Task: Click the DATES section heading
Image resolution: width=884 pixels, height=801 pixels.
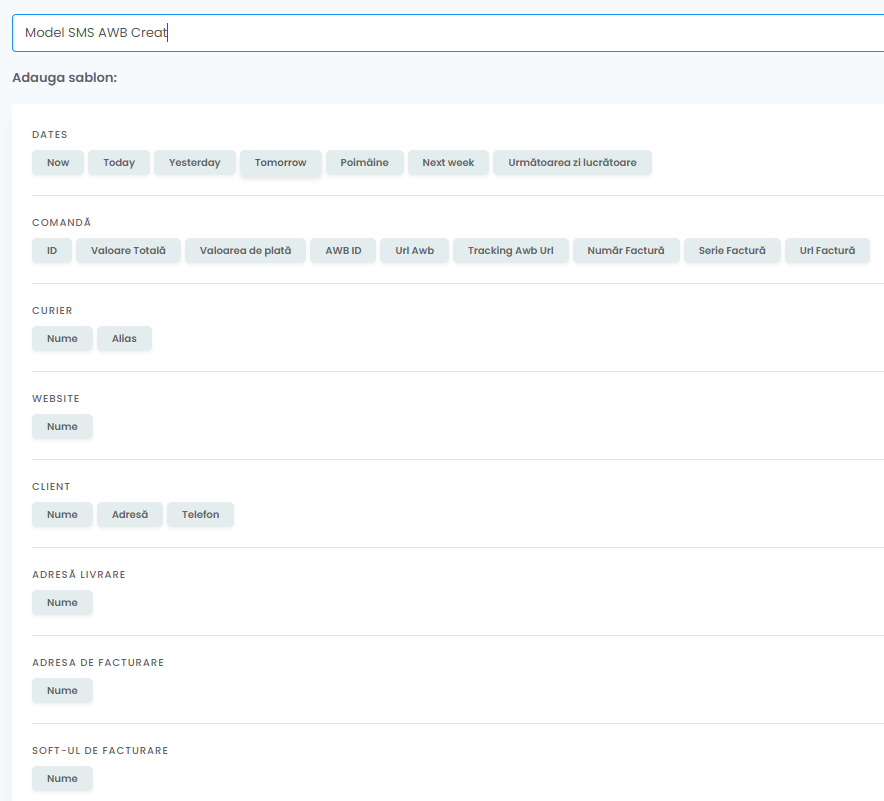Action: [x=50, y=135]
